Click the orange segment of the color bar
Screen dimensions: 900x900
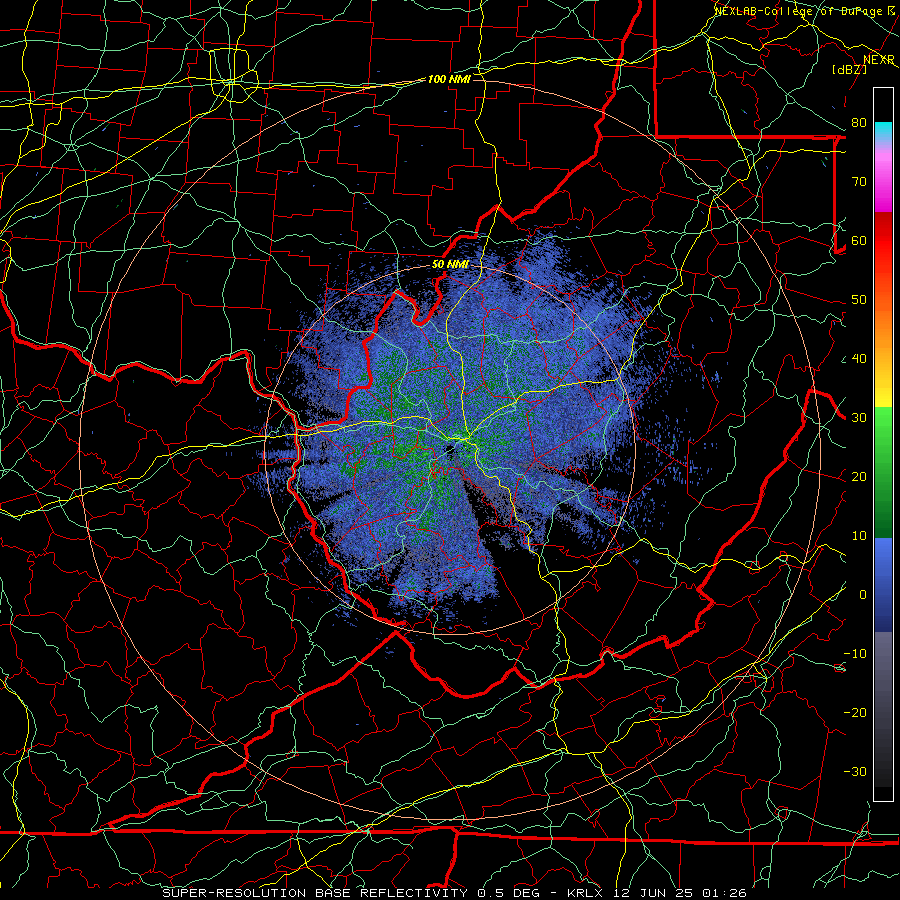[x=883, y=327]
